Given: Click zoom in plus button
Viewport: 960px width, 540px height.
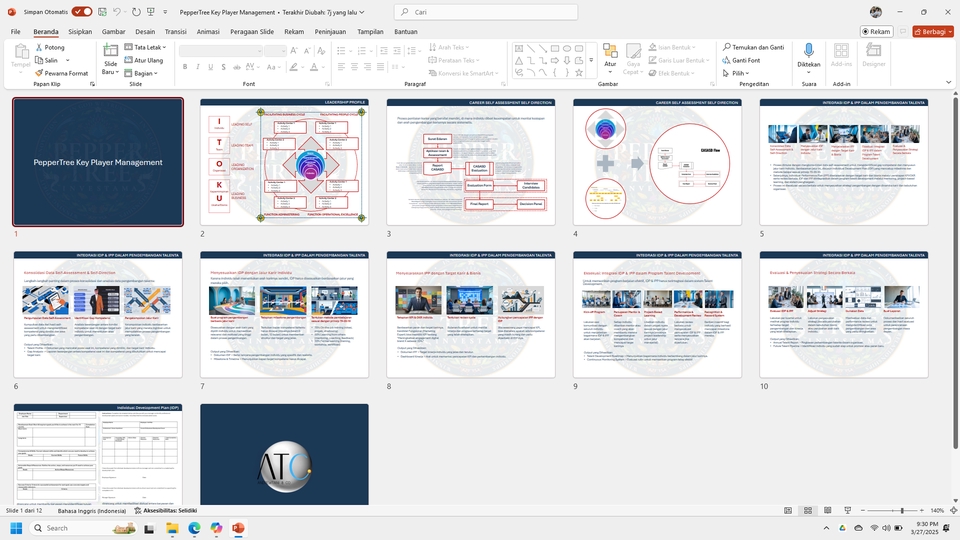Looking at the screenshot, I should pos(921,511).
